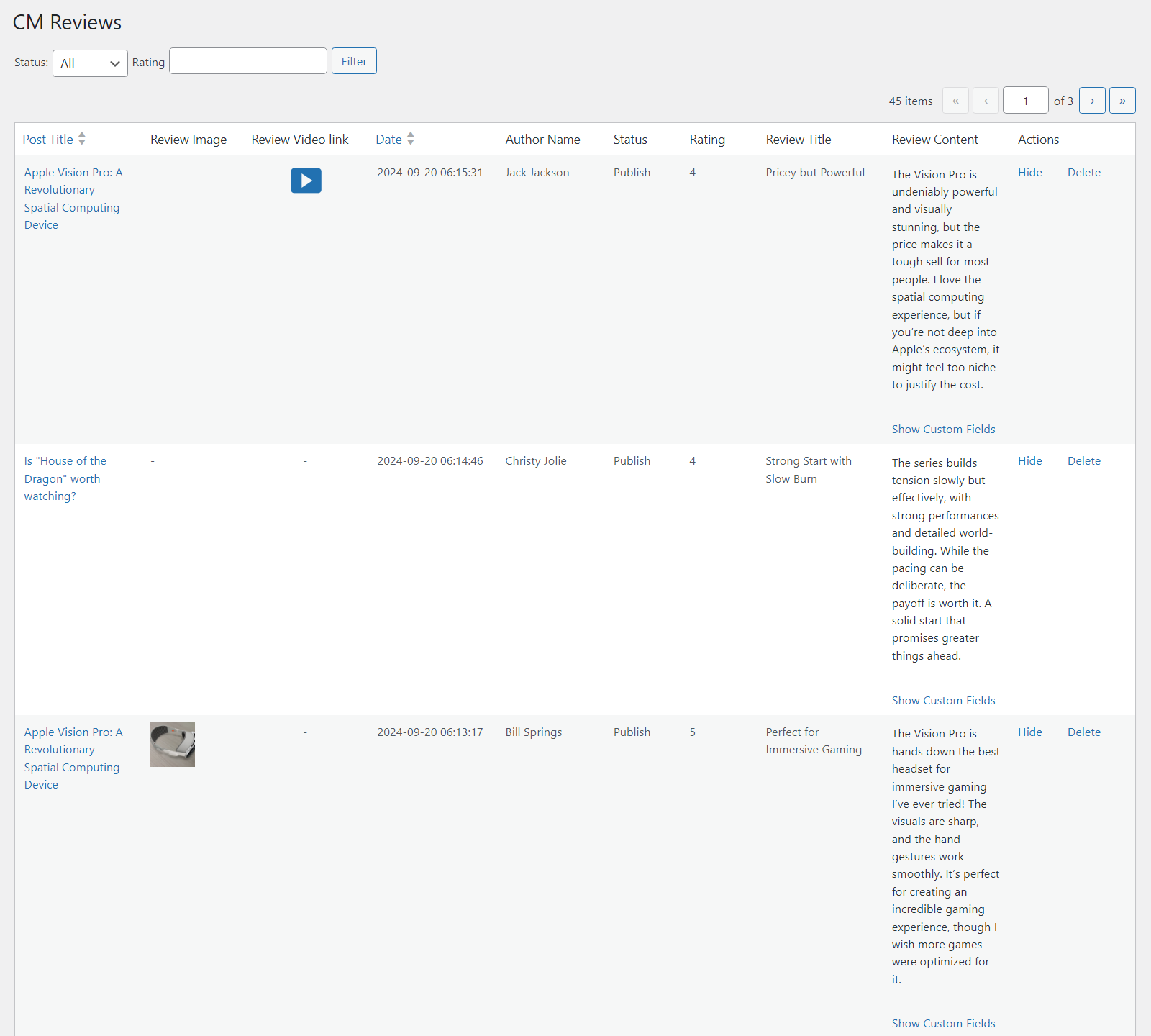Click the CM Reviews page heading
The width and height of the screenshot is (1151, 1036).
pos(68,22)
